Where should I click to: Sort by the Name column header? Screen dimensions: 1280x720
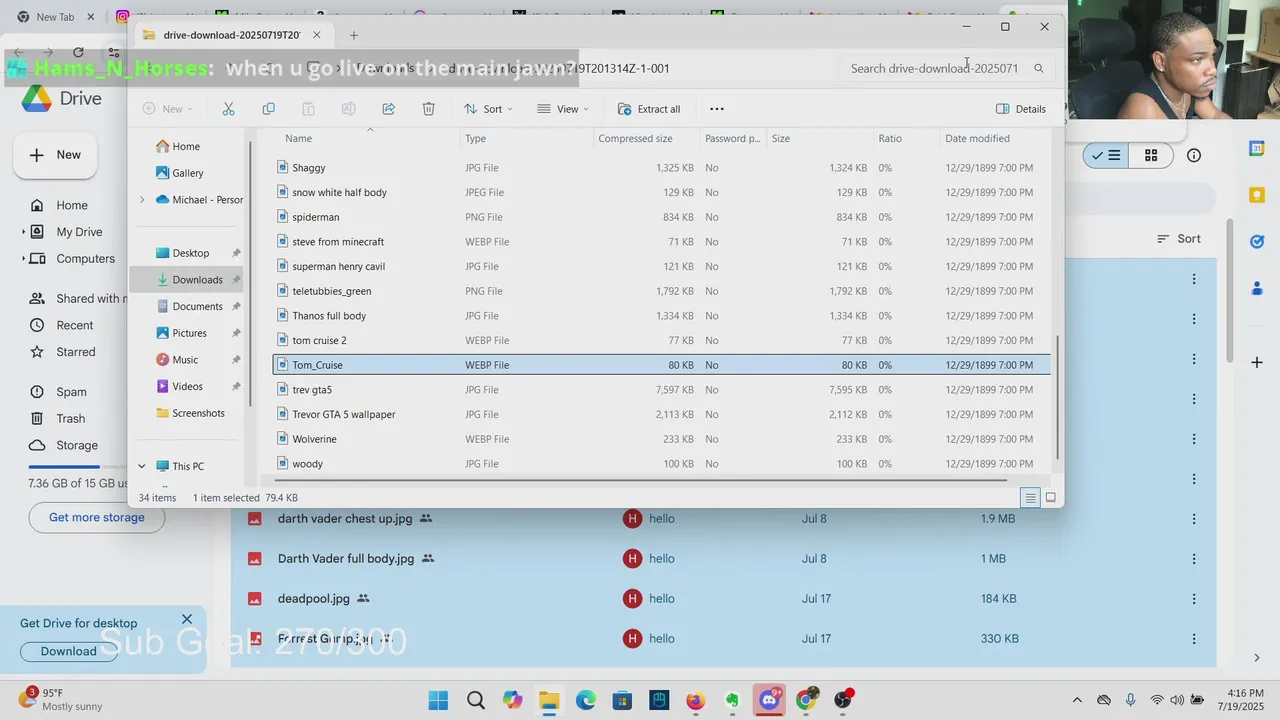click(298, 139)
